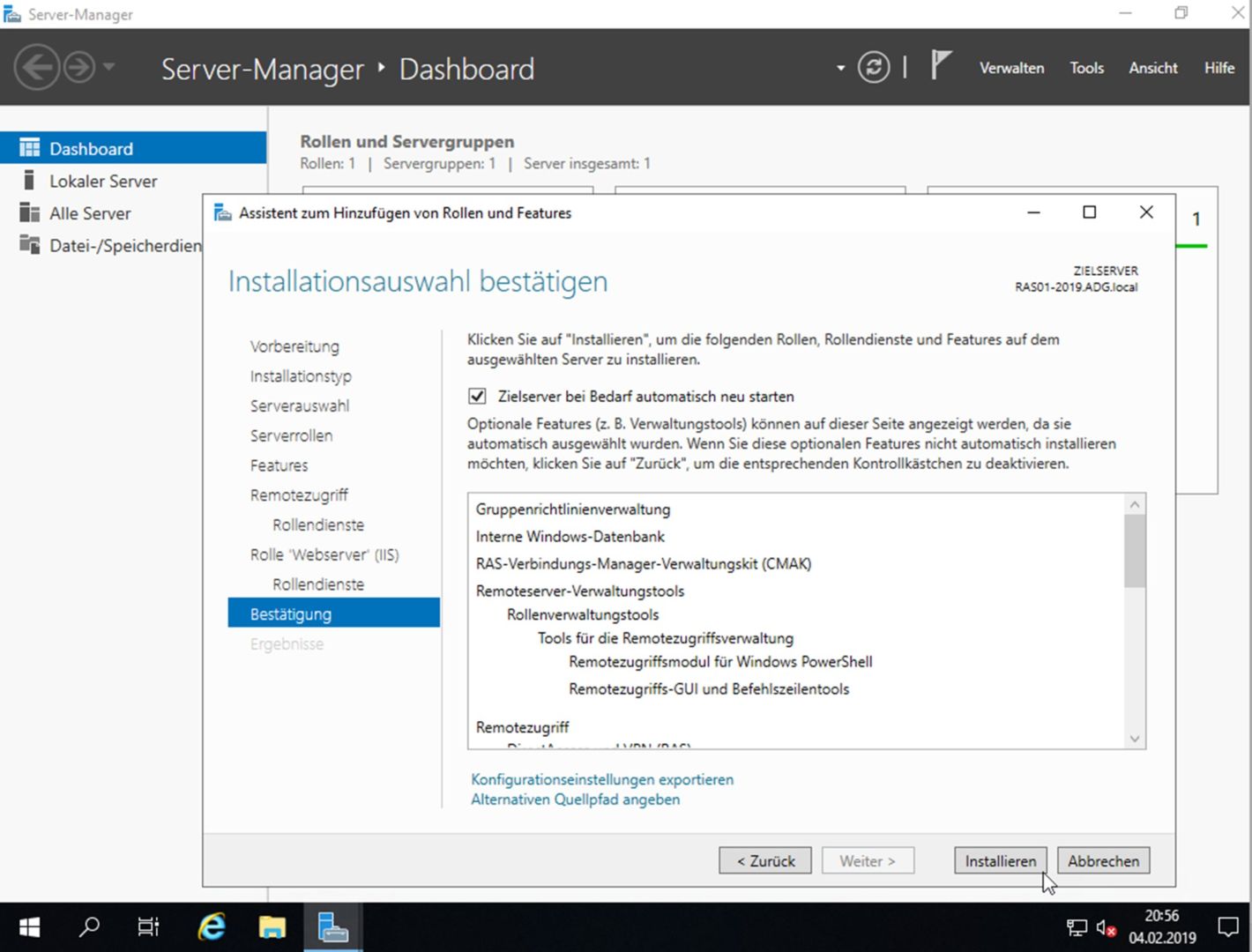Click Interne Windows-Datenbank in the list

click(570, 537)
